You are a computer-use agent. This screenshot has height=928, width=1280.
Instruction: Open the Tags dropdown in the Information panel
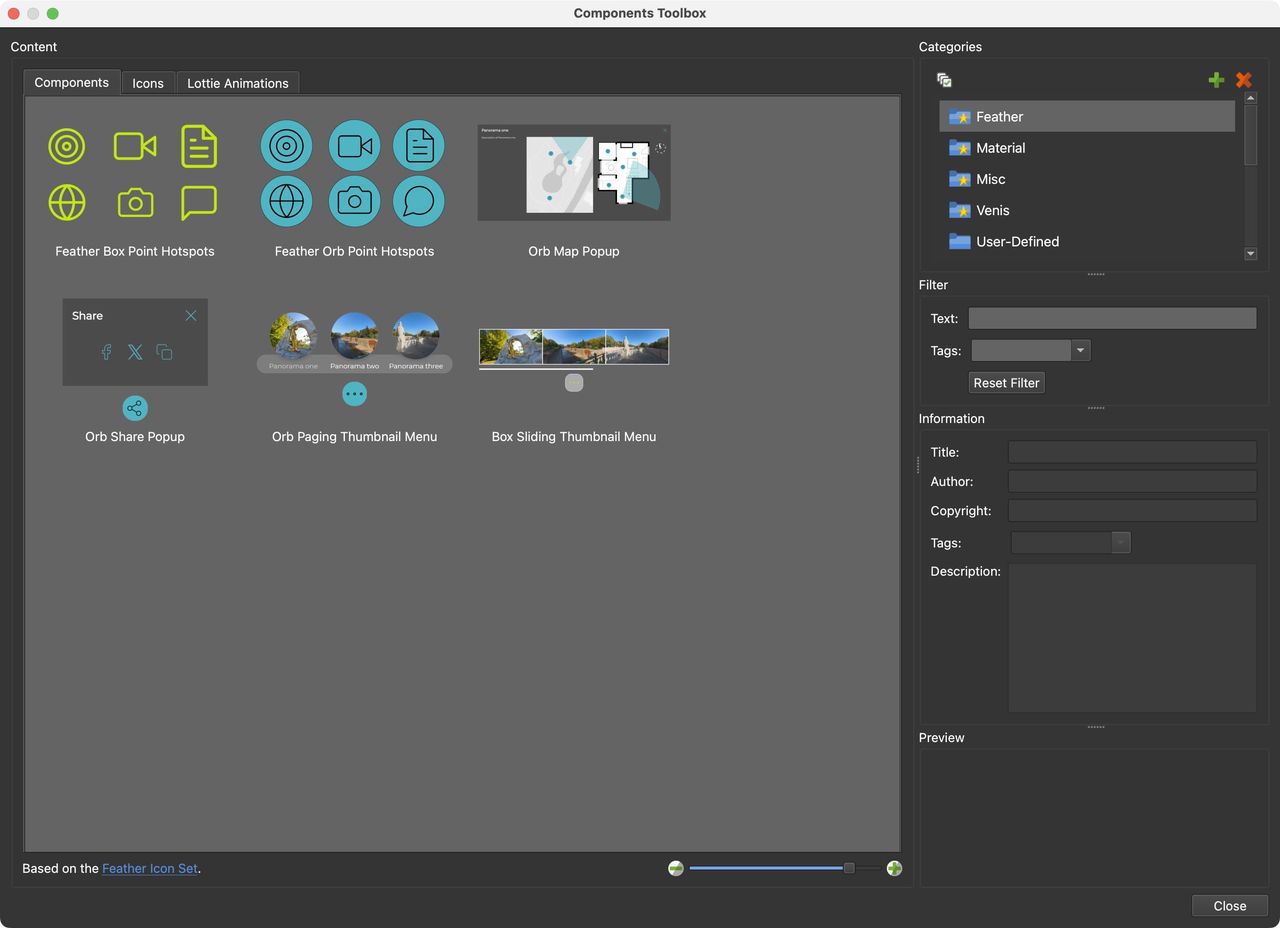1121,542
